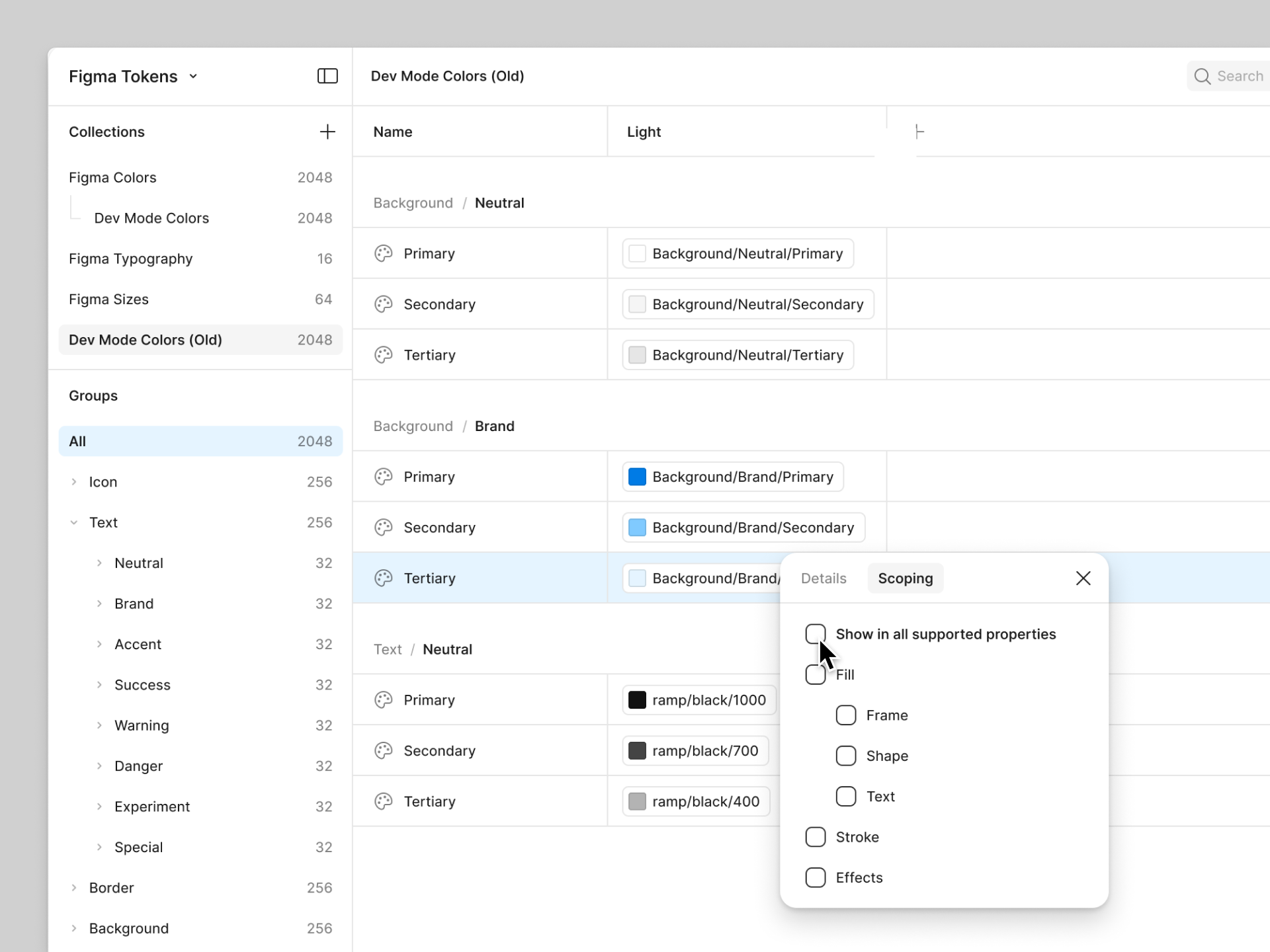Expand the Icon group

(x=74, y=482)
